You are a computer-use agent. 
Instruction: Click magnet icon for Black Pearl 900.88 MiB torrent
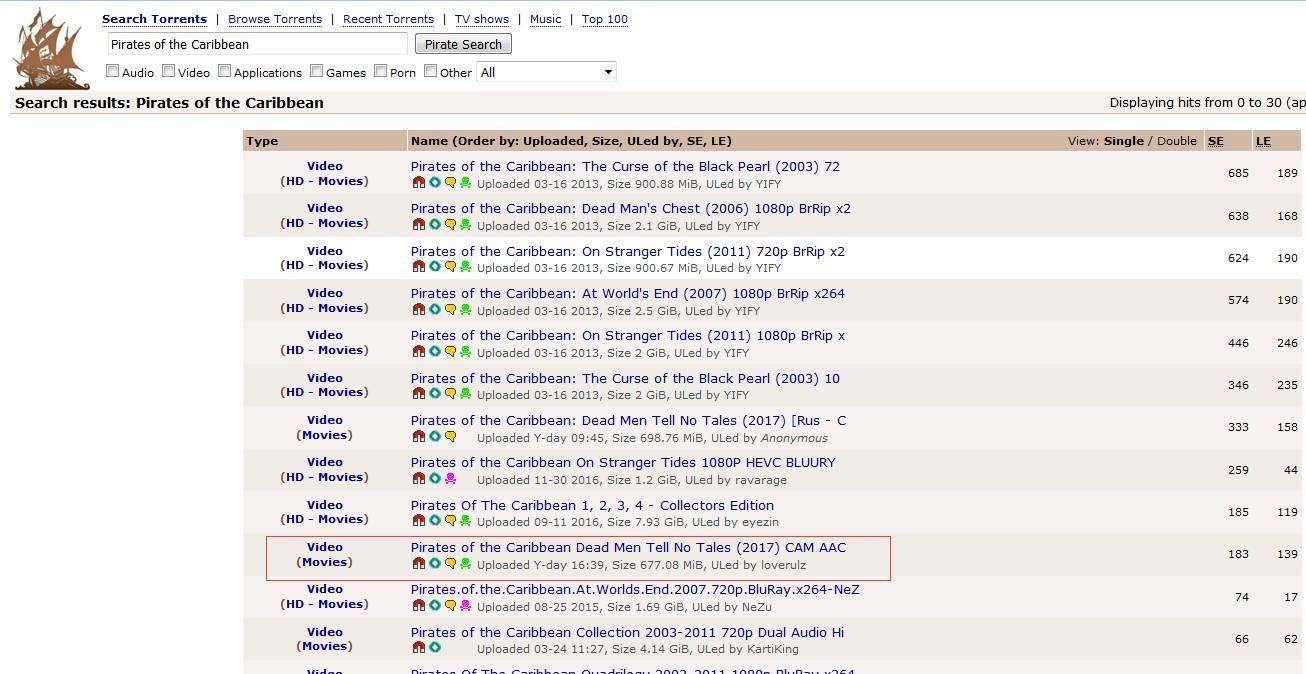[419, 183]
